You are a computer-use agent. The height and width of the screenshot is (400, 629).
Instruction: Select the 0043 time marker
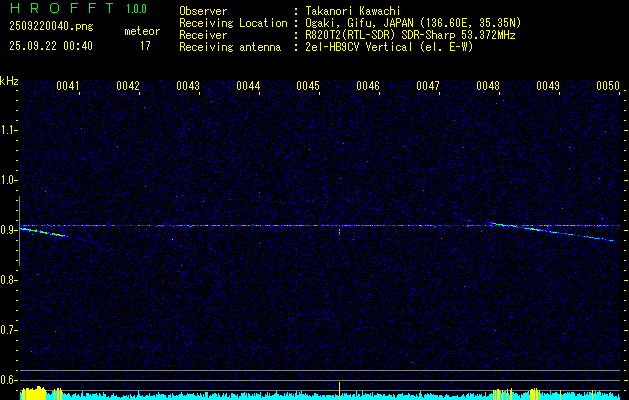[x=188, y=87]
